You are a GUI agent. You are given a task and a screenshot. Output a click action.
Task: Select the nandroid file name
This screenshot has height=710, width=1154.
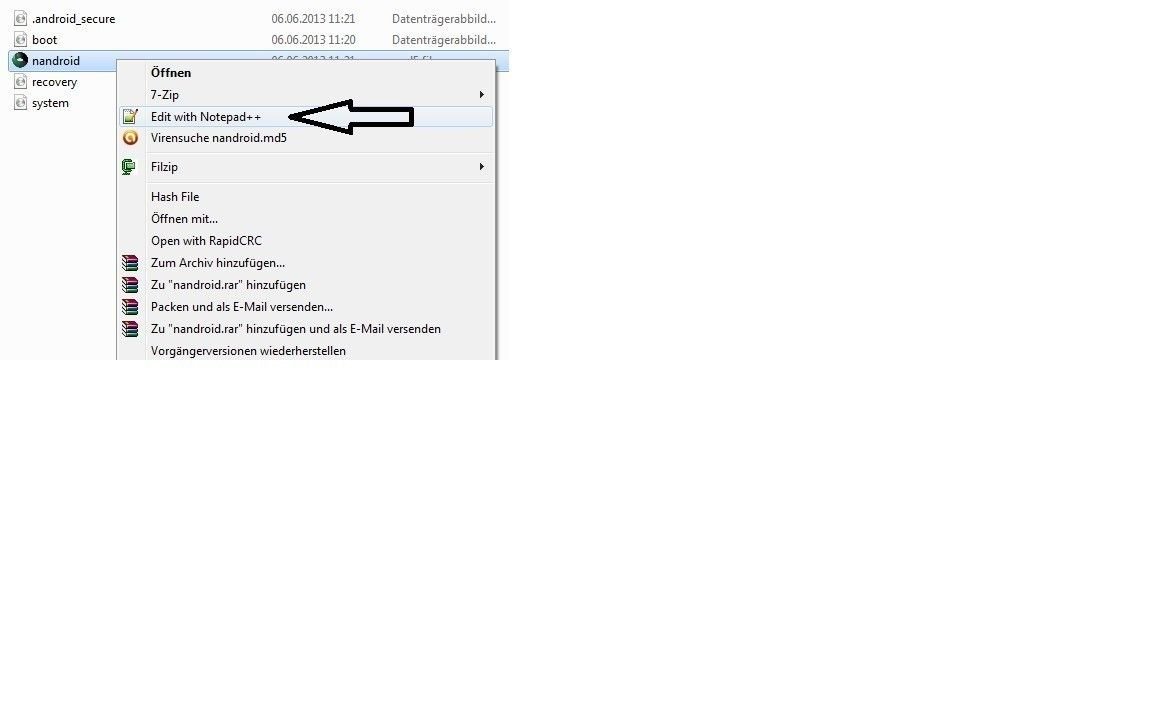(56, 61)
